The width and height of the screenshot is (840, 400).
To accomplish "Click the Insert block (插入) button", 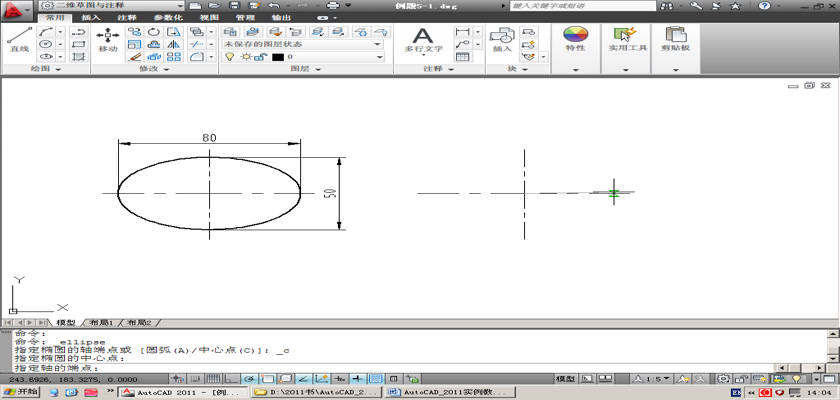I will 502,41.
